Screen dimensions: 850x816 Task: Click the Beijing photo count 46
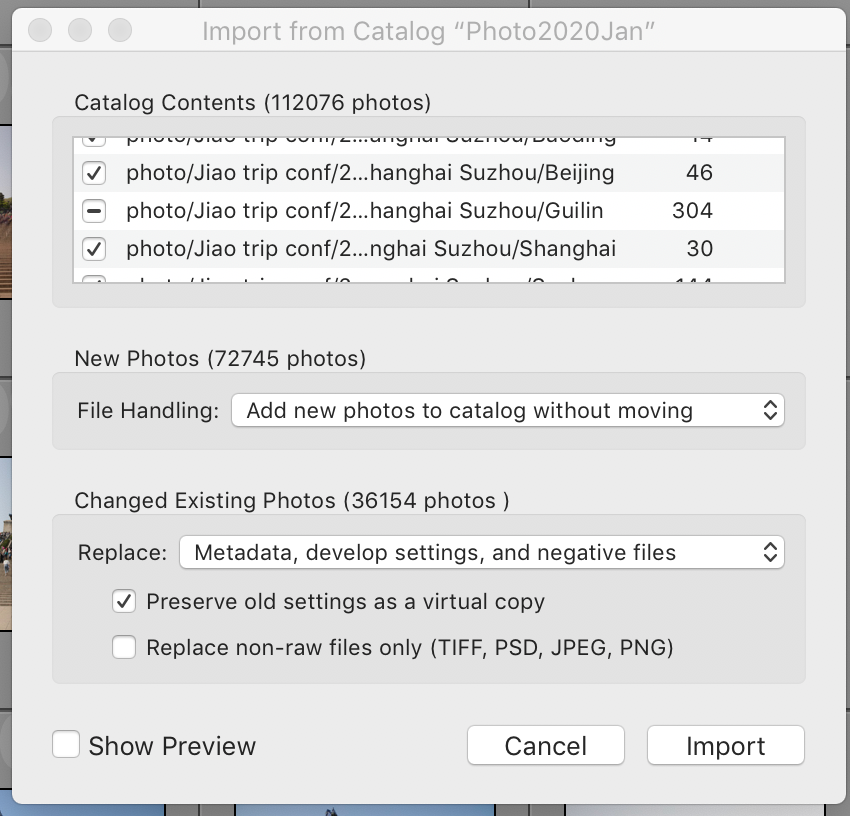click(699, 173)
